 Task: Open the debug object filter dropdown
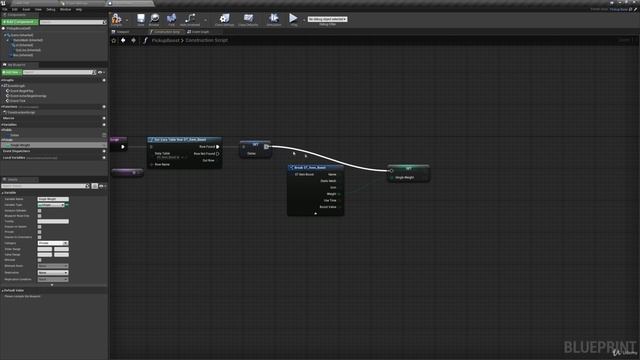click(x=327, y=19)
